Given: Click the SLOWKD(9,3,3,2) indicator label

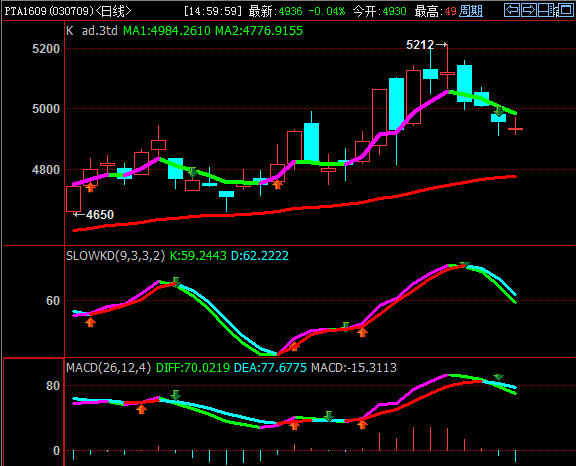Looking at the screenshot, I should [x=116, y=256].
